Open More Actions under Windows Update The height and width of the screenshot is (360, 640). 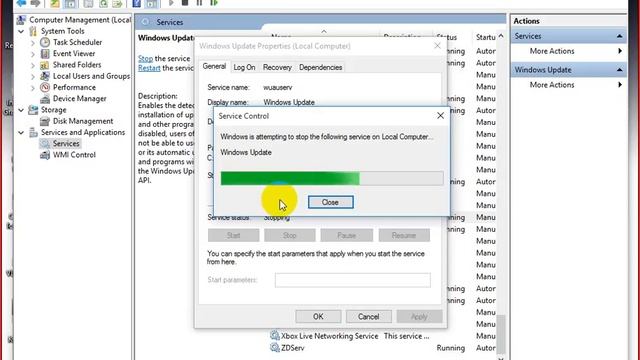coord(551,85)
